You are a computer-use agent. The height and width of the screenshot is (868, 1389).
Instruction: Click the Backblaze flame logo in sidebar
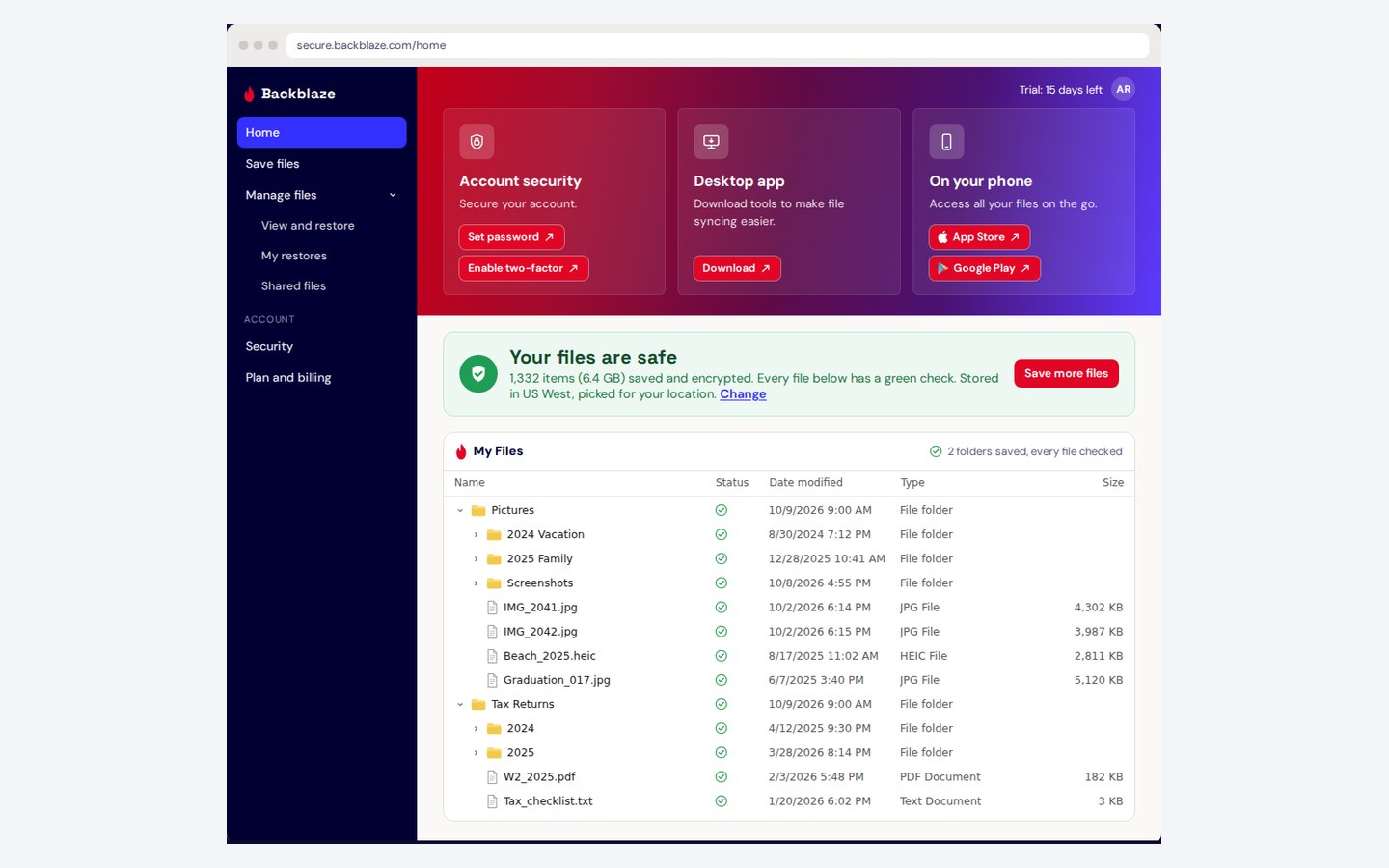pos(249,94)
